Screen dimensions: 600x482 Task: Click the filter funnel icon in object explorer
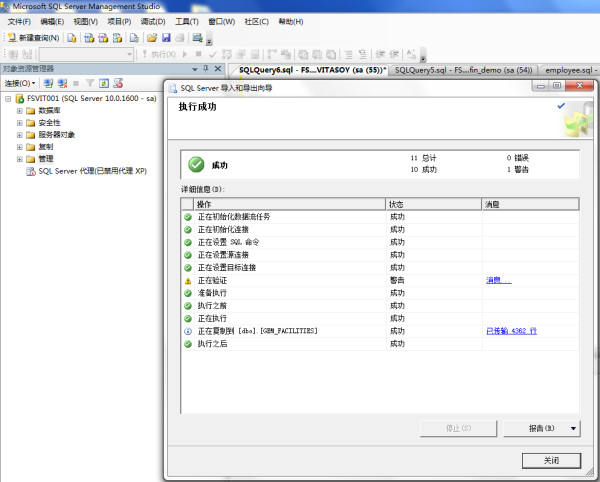pos(90,83)
